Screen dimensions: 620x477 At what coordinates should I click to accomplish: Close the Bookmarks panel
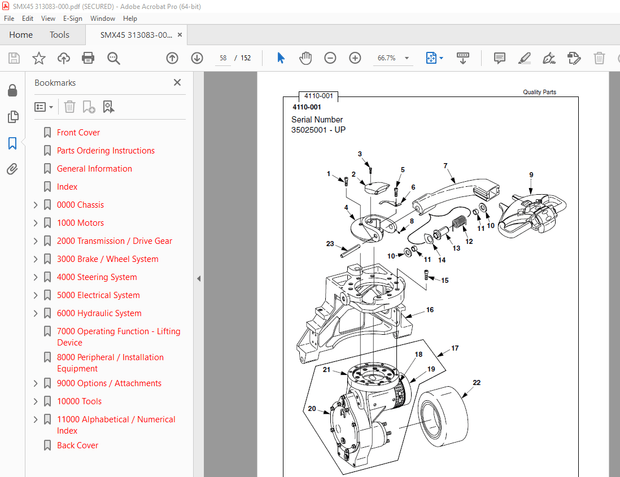(x=177, y=82)
